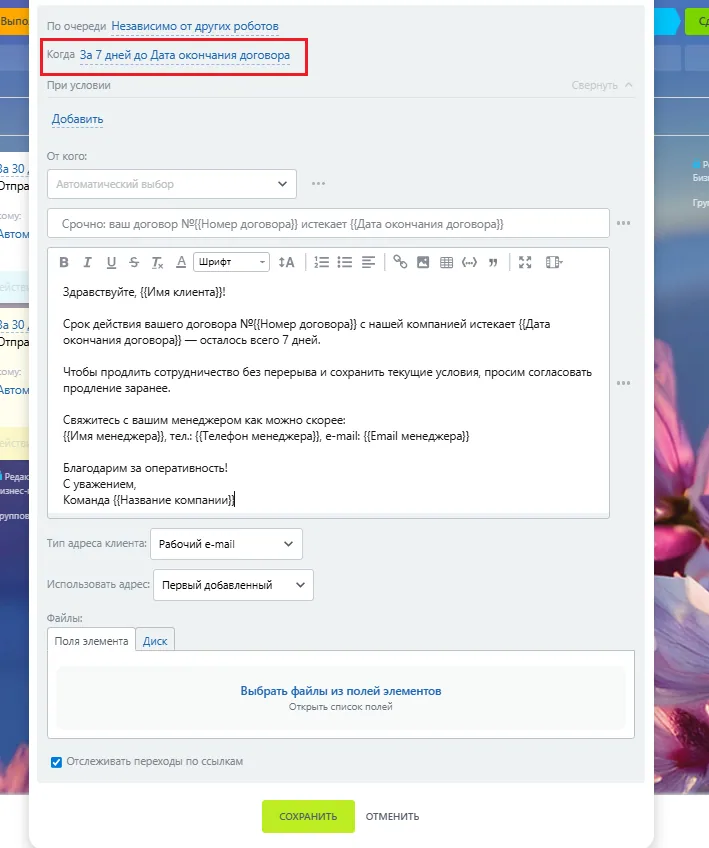
Task: Open the Шрифт font dropdown
Action: 231,262
